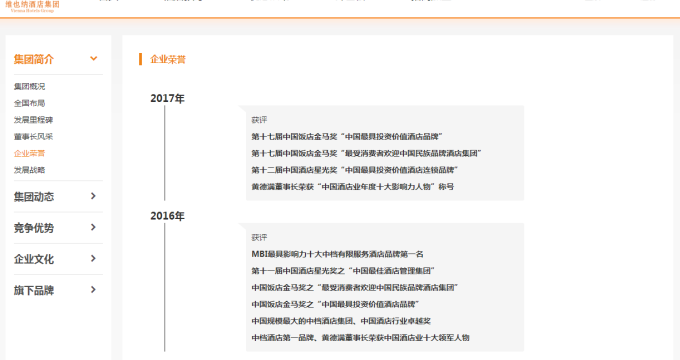Expand the 竞争优势 section arrow
Image resolution: width=680 pixels, height=360 pixels.
pos(93,227)
